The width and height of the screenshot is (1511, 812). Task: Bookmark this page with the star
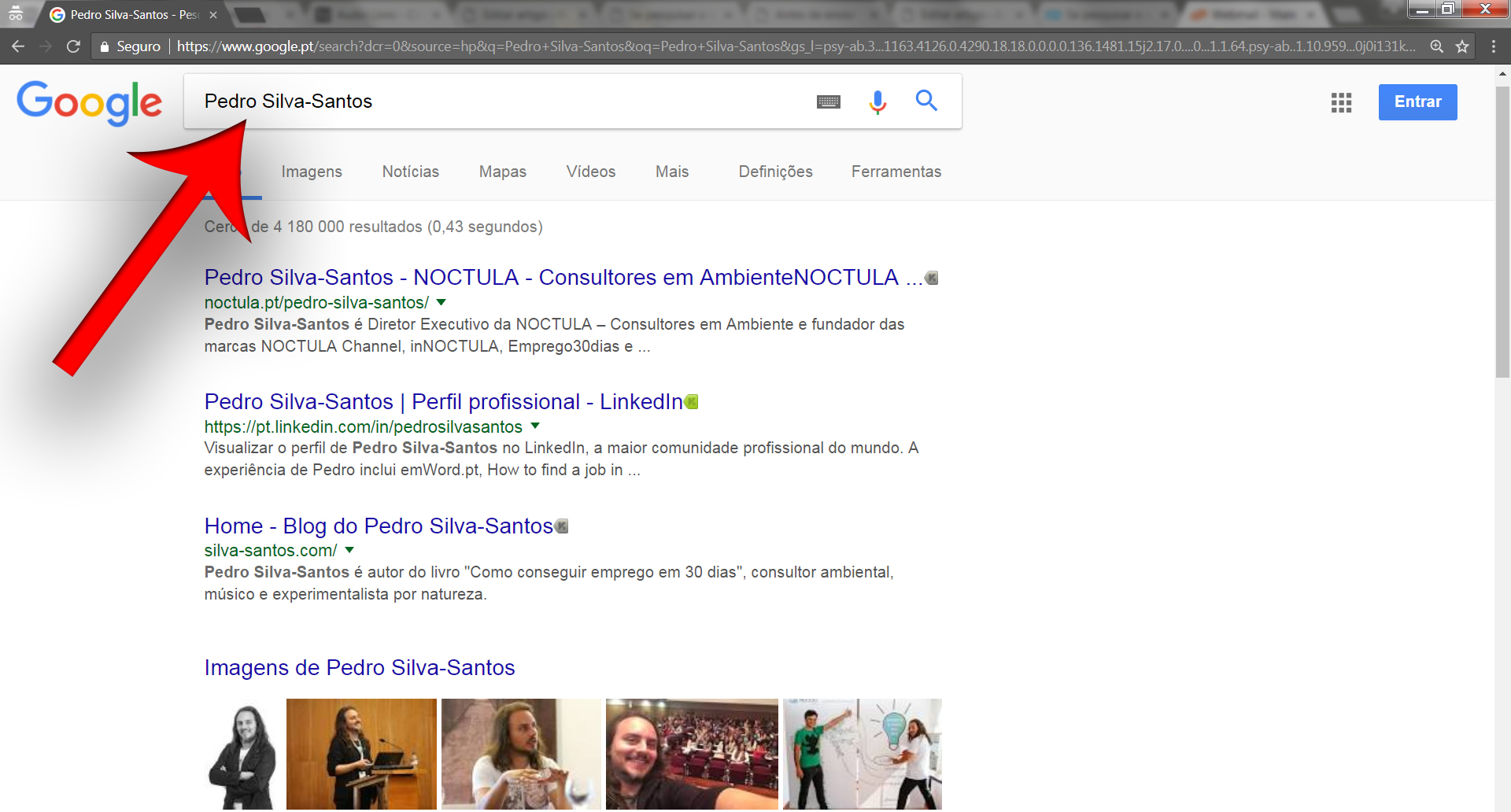(1462, 46)
